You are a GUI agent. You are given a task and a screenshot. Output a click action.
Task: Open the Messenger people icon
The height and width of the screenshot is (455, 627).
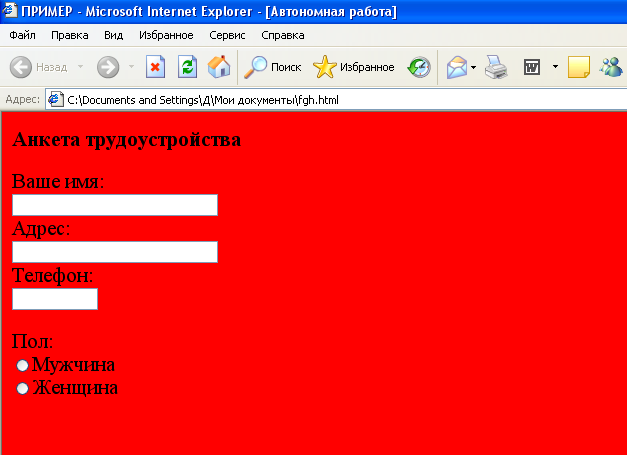point(611,67)
